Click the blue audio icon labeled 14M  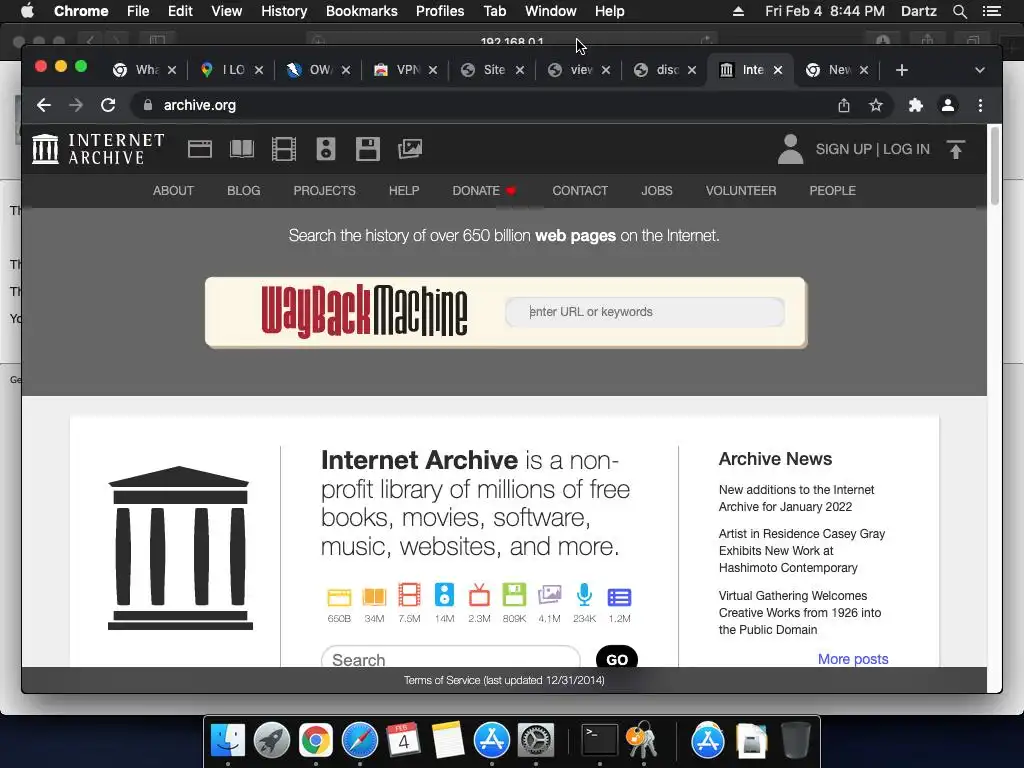coord(444,595)
